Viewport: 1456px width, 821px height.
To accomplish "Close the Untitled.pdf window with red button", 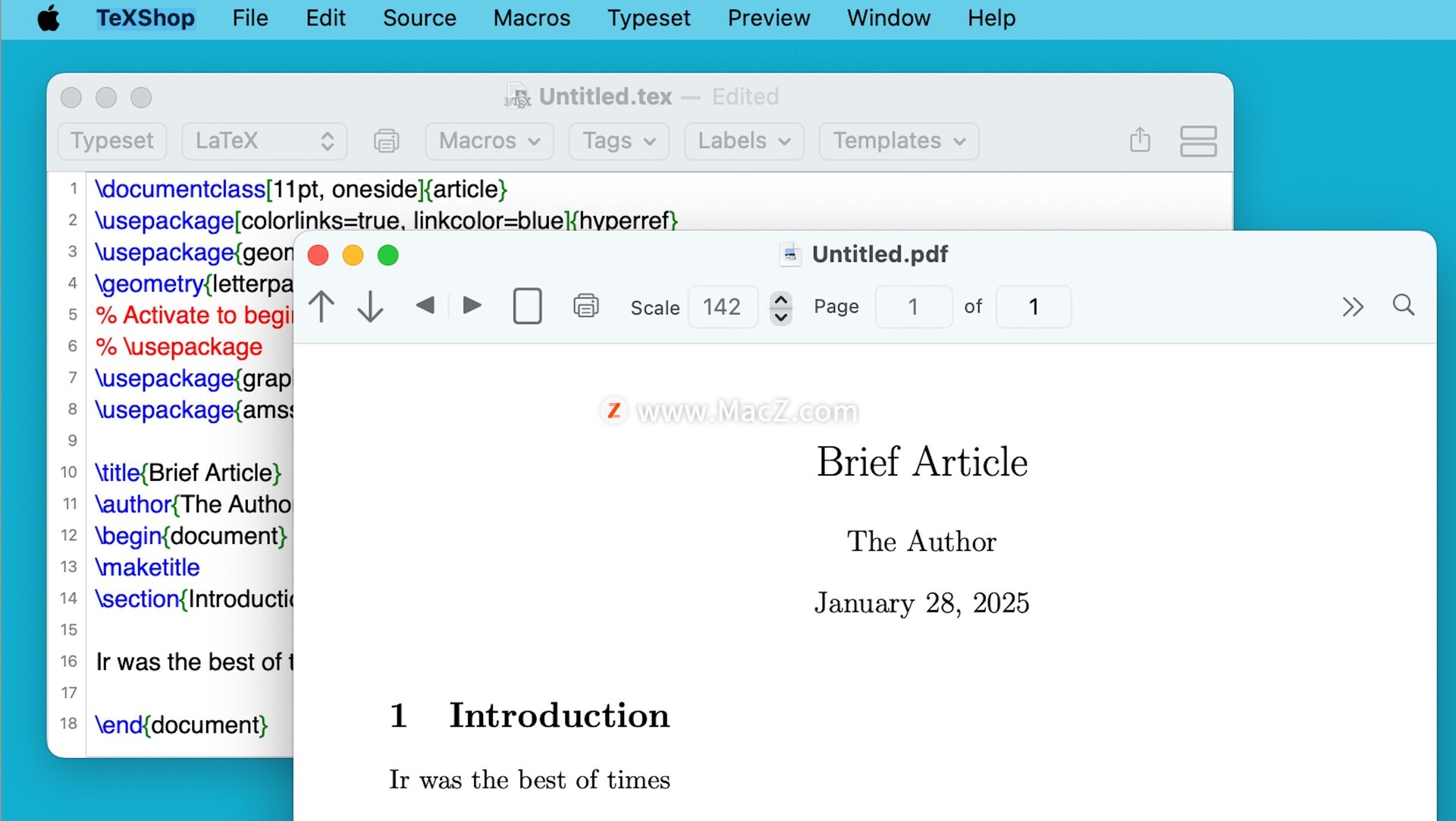I will pyautogui.click(x=318, y=256).
